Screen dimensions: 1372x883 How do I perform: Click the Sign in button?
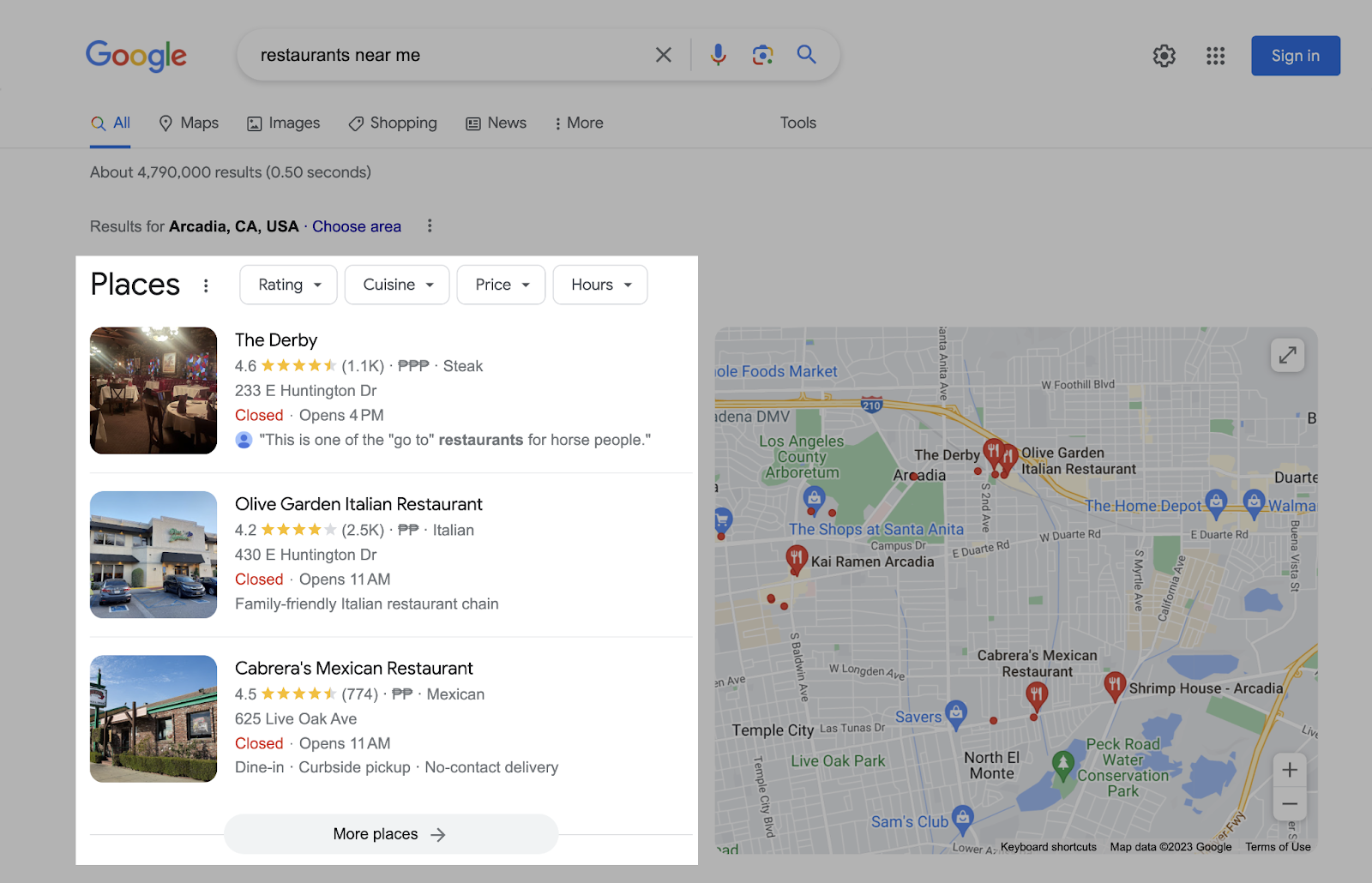pos(1295,55)
